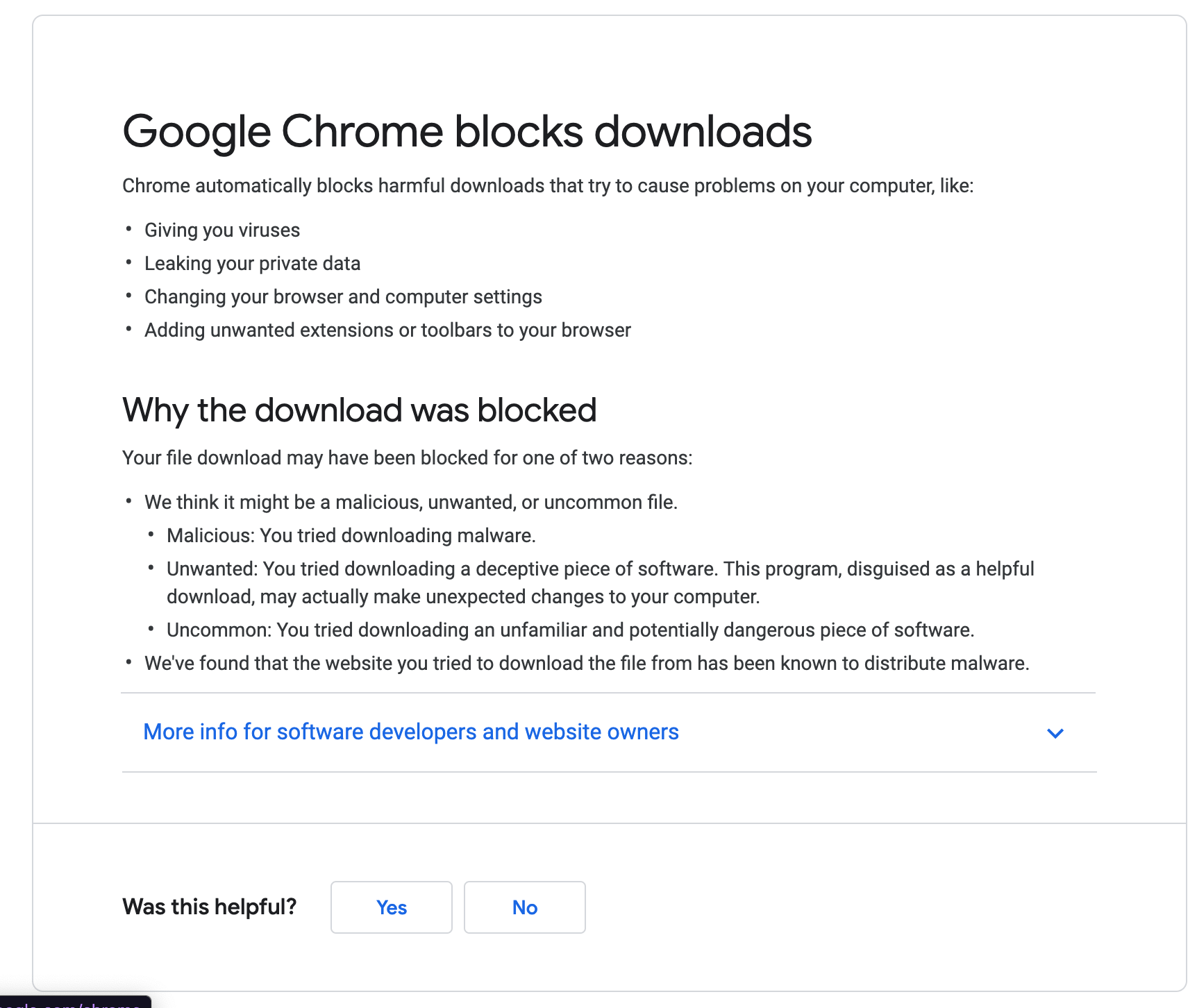This screenshot has width=1197, height=1008.
Task: Select the Was this helpful label
Action: (209, 907)
